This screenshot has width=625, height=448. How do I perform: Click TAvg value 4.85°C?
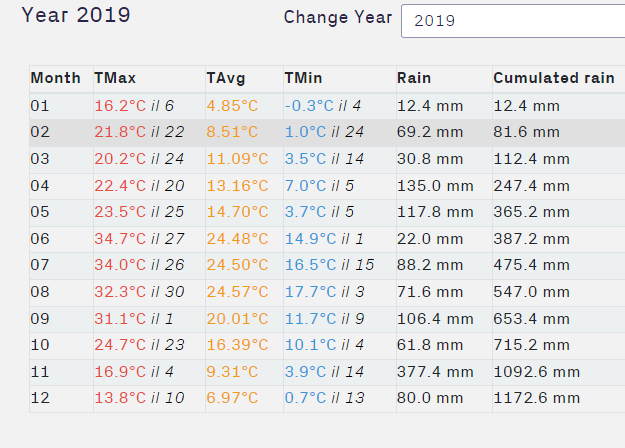tap(232, 106)
